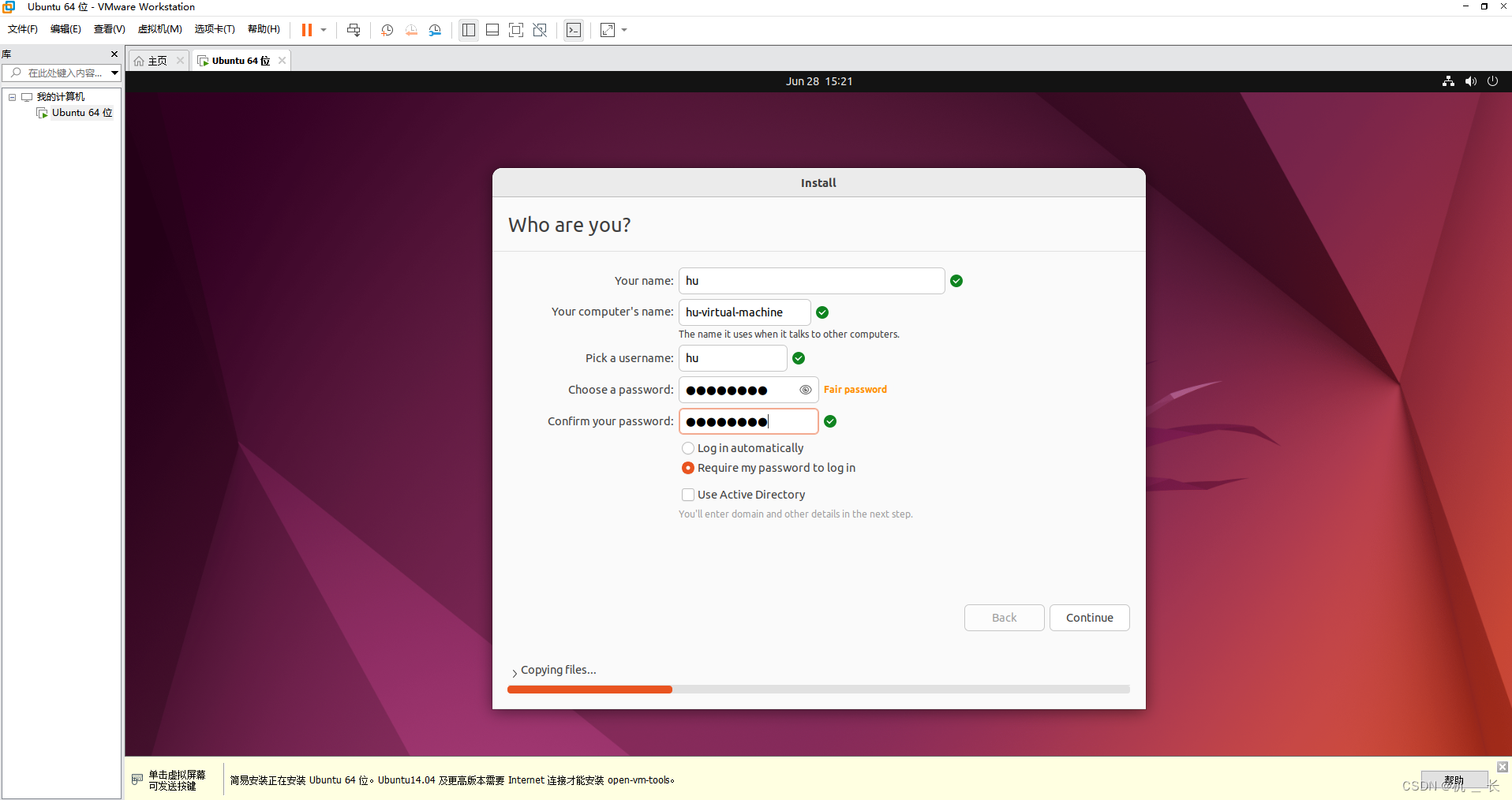1512x800 pixels.
Task: Click the Your name input field
Action: (x=812, y=281)
